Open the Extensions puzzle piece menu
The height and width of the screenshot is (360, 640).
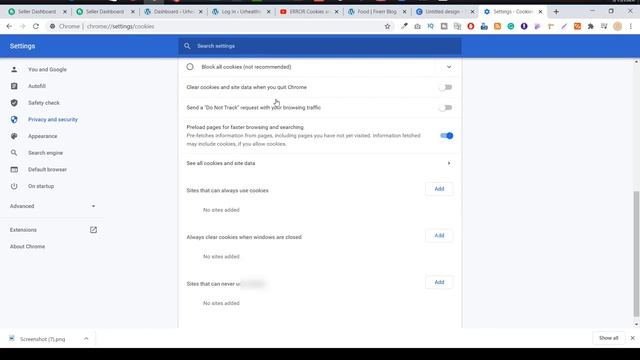[591, 26]
